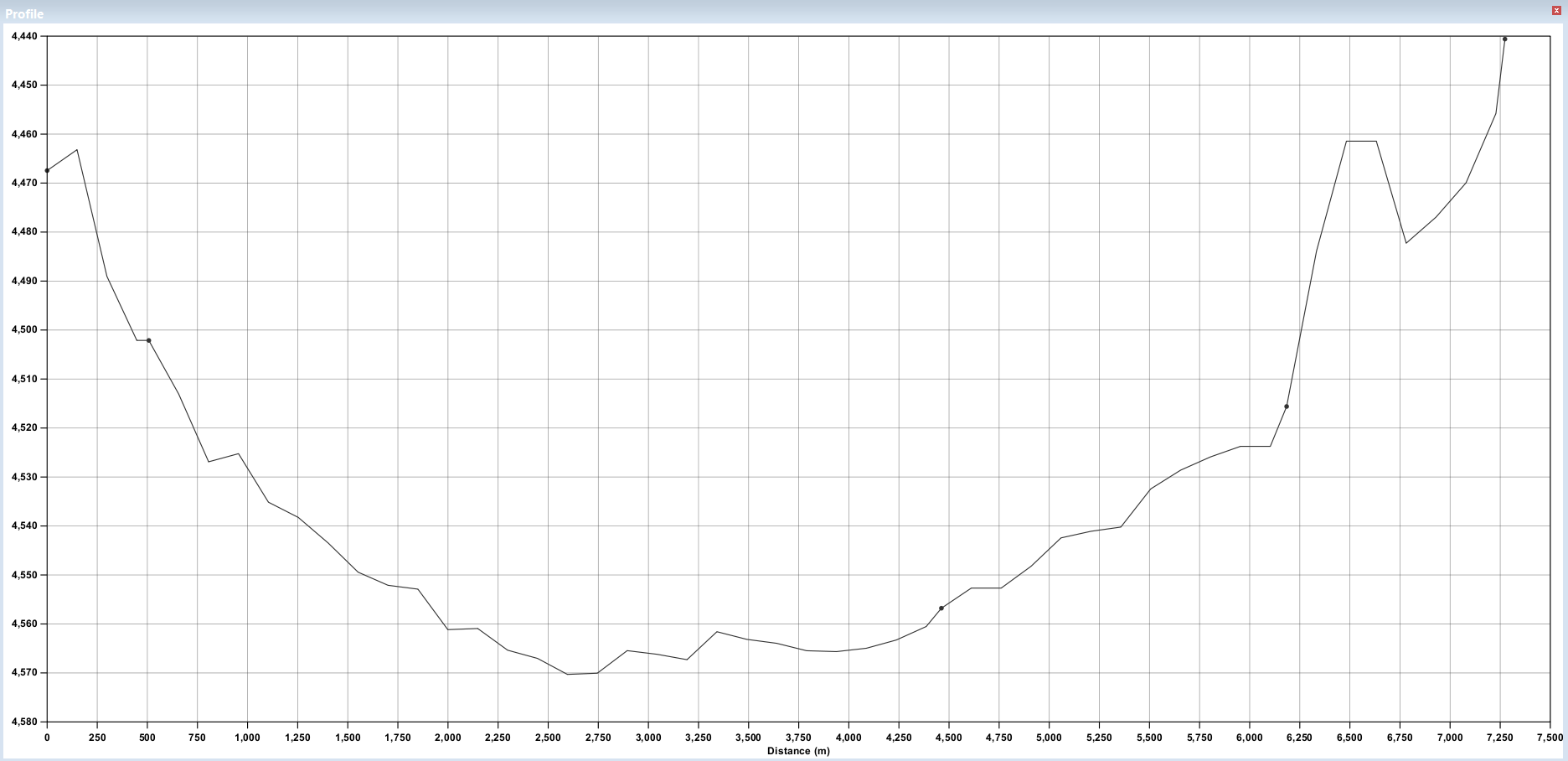Image resolution: width=1568 pixels, height=761 pixels.
Task: Click the '5,000' x-axis label
Action: (x=1049, y=738)
